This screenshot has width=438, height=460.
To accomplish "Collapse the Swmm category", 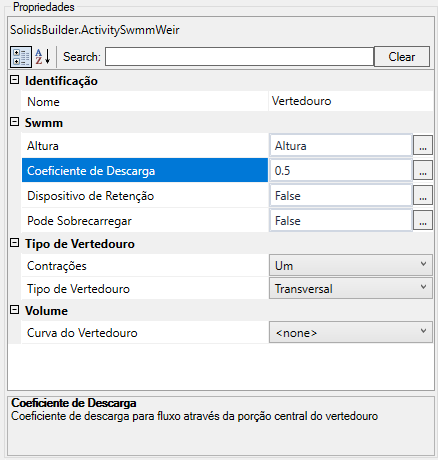I will click(x=14, y=122).
